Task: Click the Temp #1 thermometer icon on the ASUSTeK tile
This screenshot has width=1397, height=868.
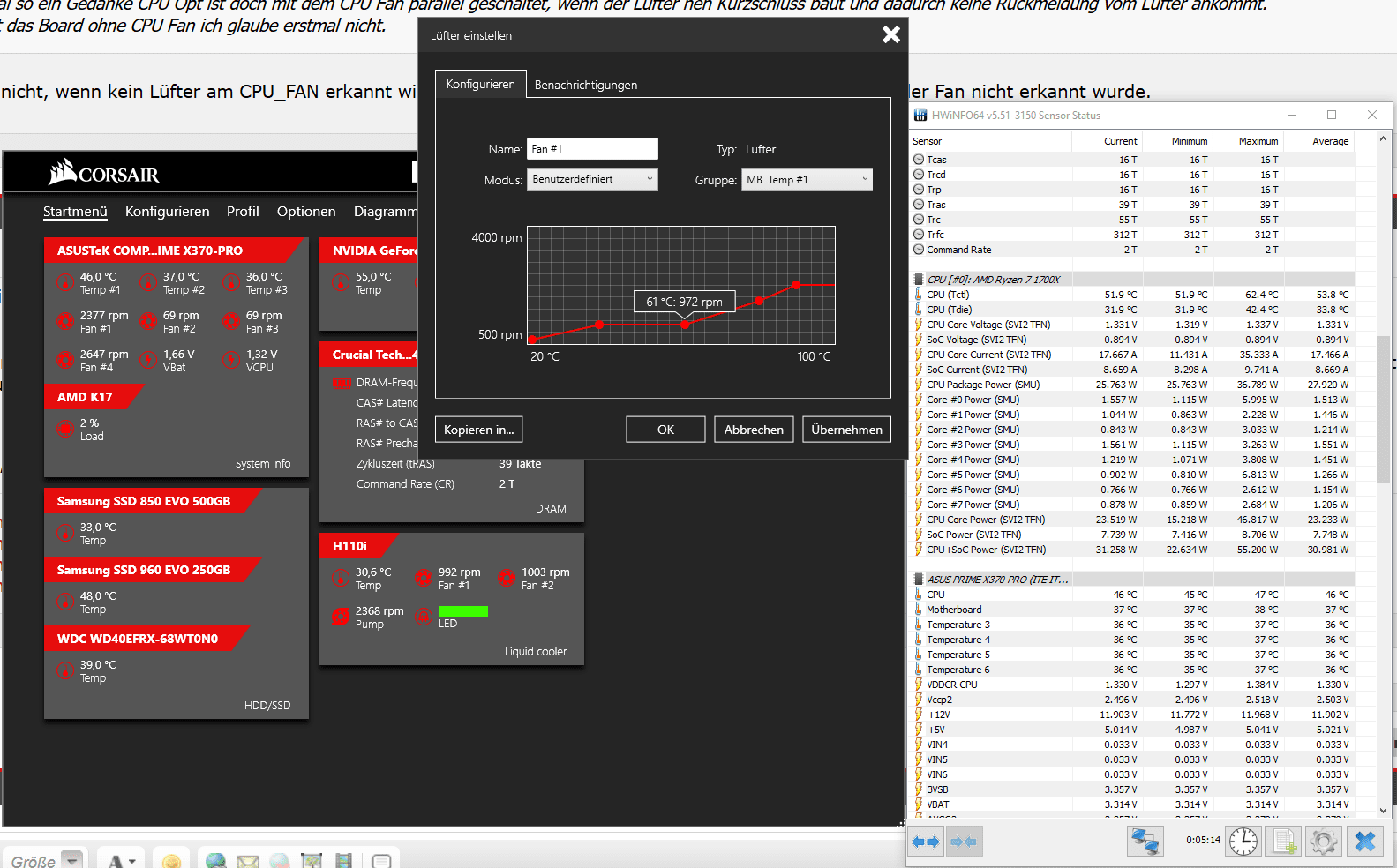Action: click(x=64, y=282)
